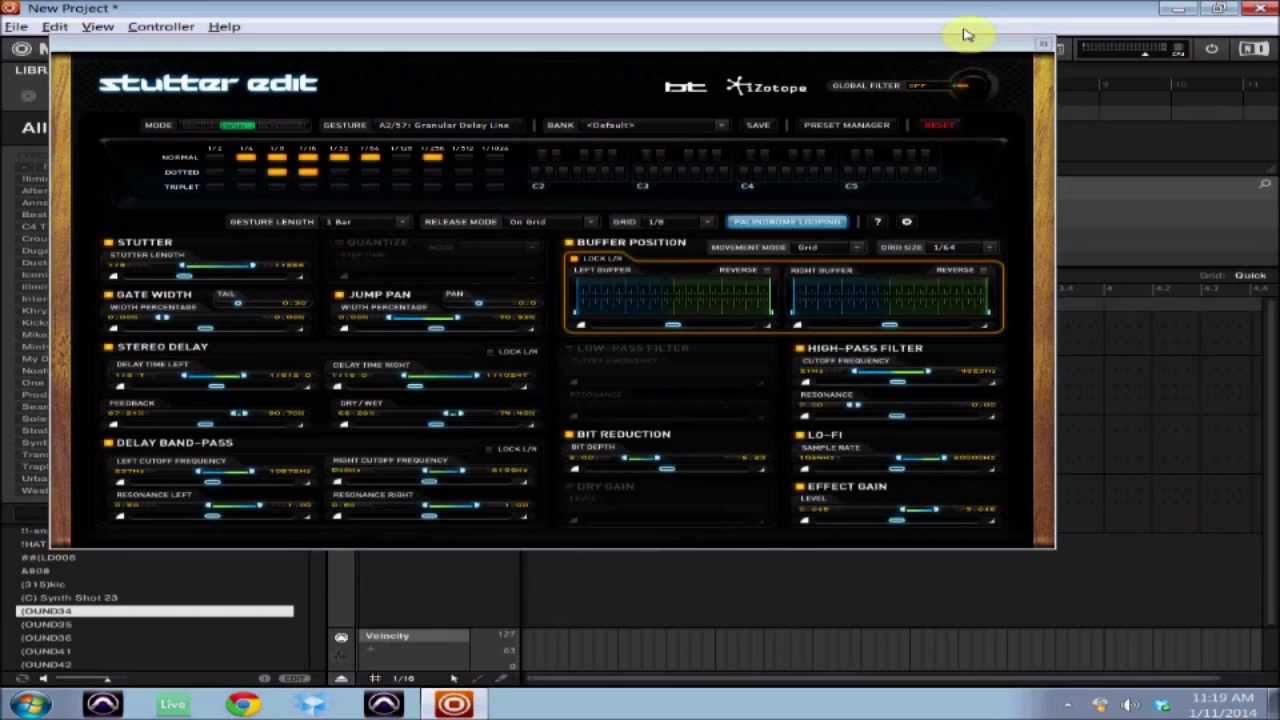Open the 1/16 step grid dropdown
This screenshot has height=720, width=1280.
point(404,679)
